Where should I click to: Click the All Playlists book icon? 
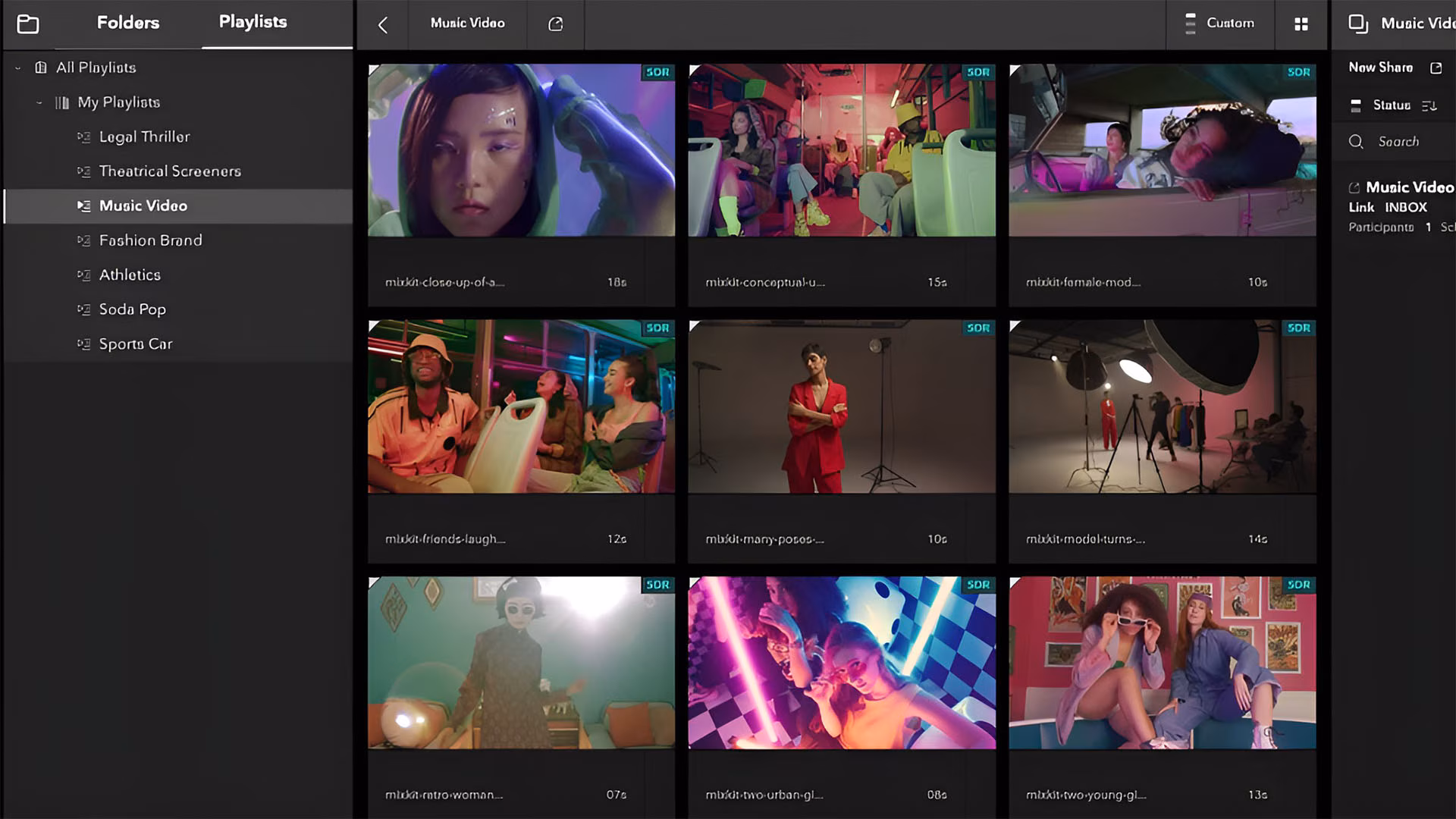(41, 67)
